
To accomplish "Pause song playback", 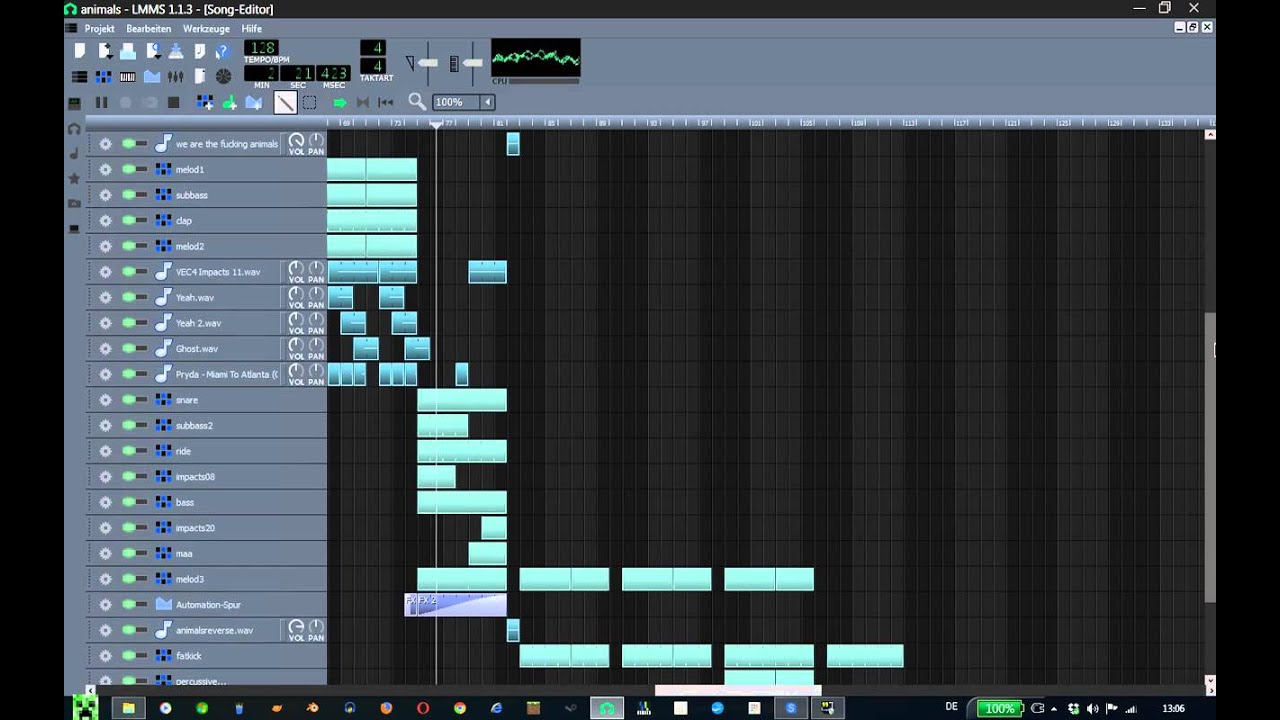I will (101, 102).
